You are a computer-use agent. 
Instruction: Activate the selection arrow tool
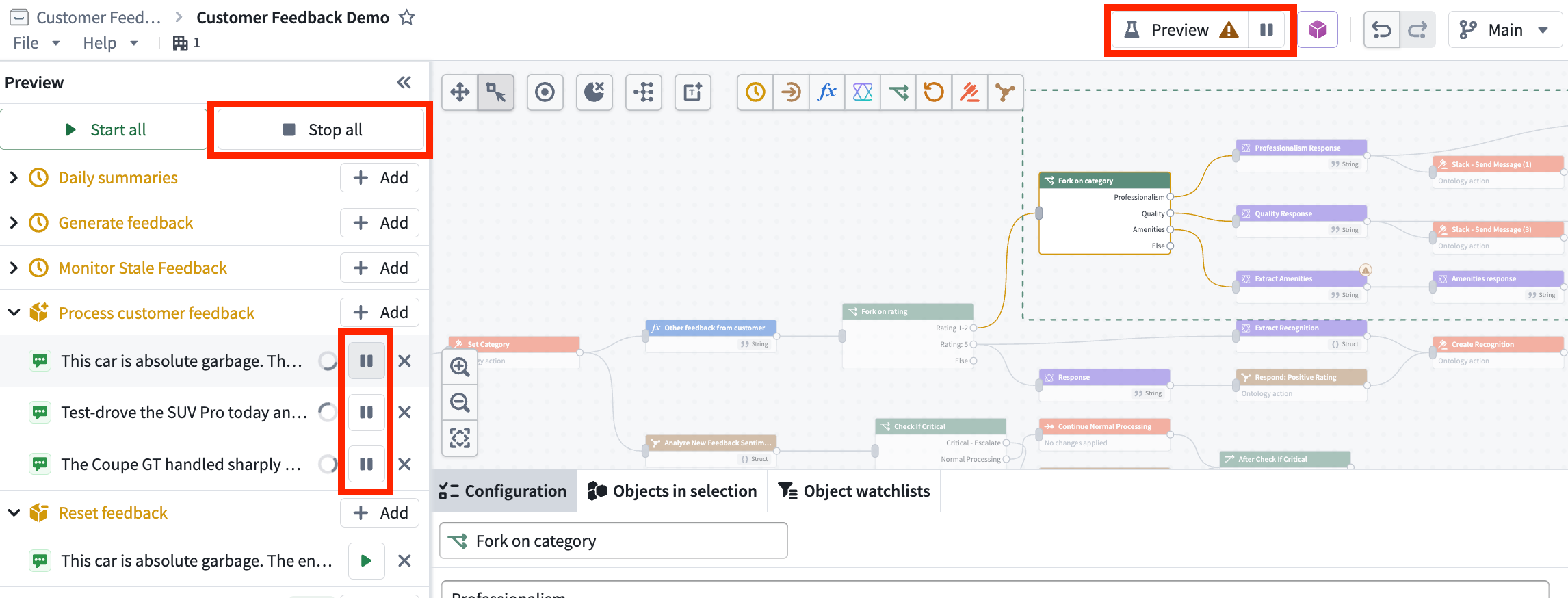click(495, 92)
